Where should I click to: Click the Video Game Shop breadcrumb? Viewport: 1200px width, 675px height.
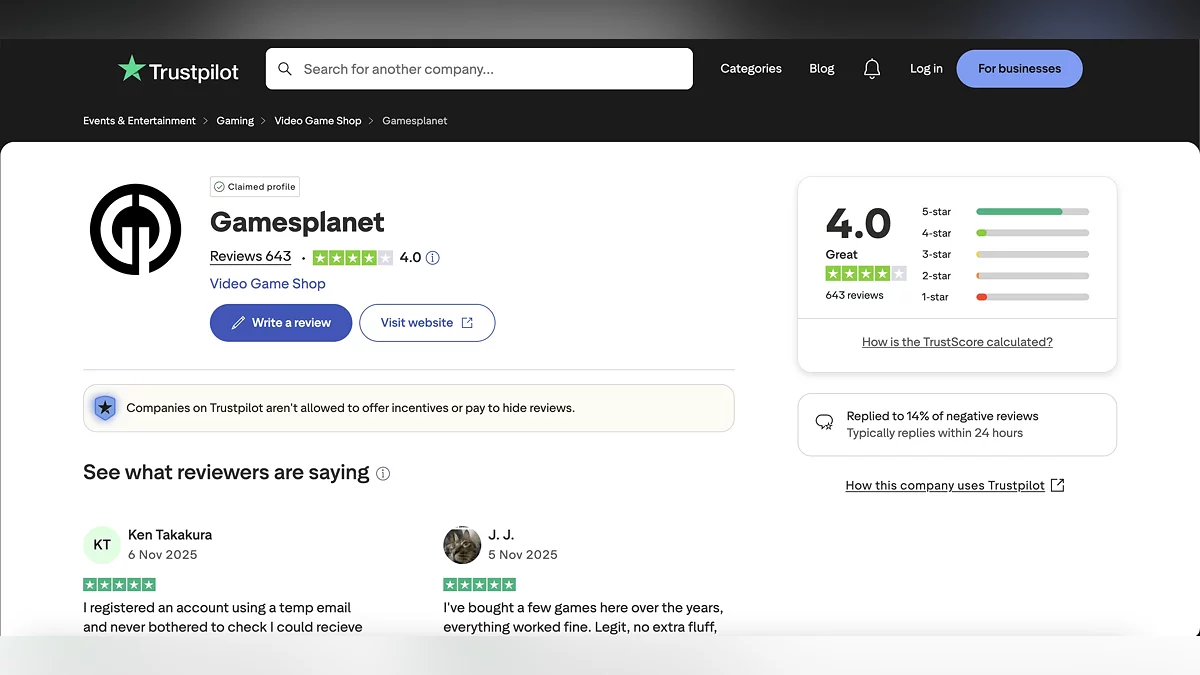318,121
